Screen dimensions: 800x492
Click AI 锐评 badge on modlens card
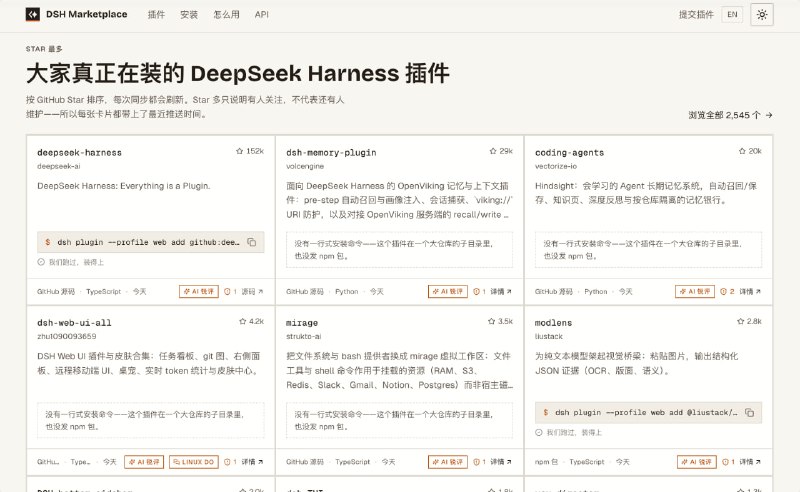tap(697, 462)
